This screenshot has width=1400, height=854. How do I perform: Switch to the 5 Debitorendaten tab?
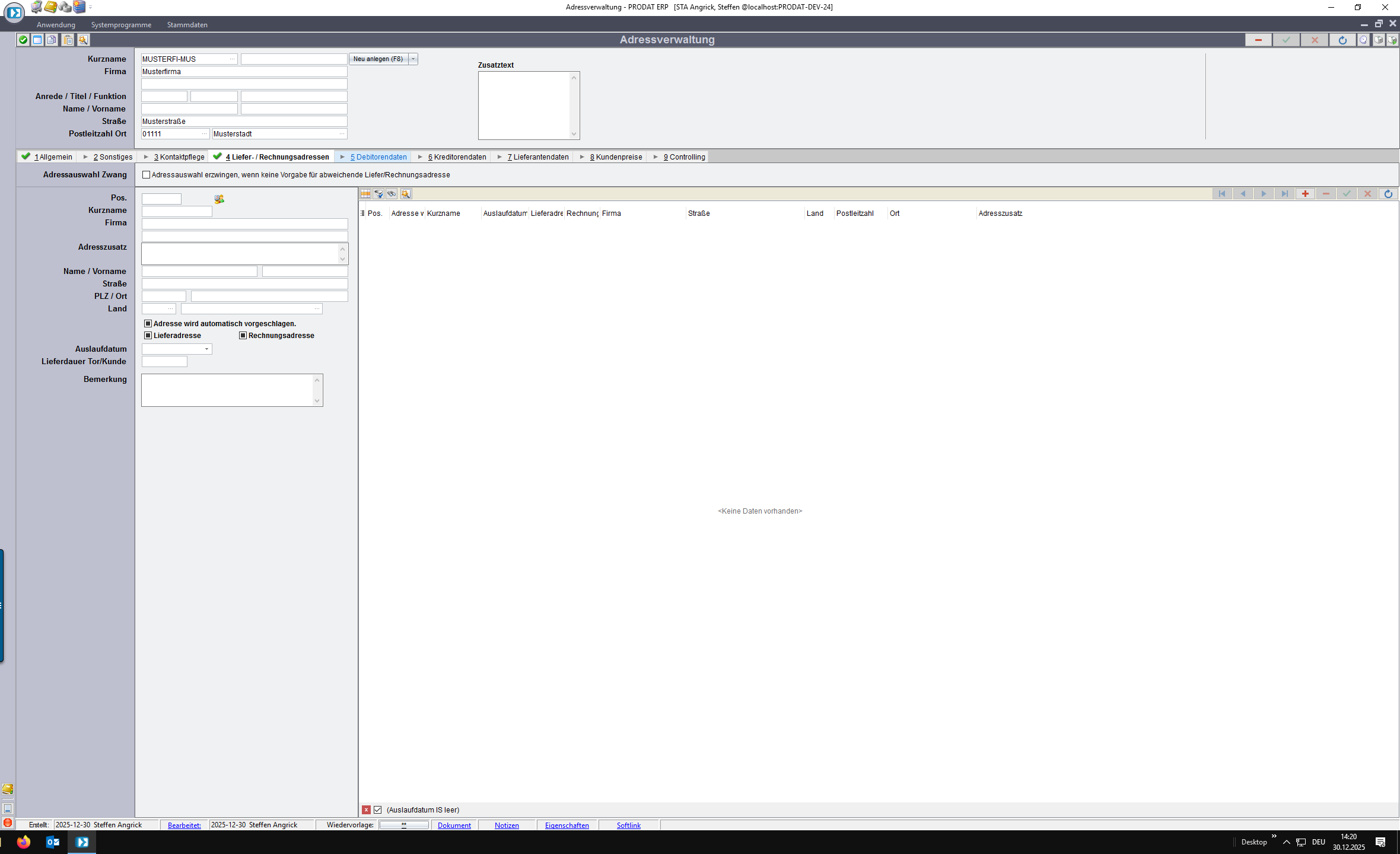click(378, 157)
